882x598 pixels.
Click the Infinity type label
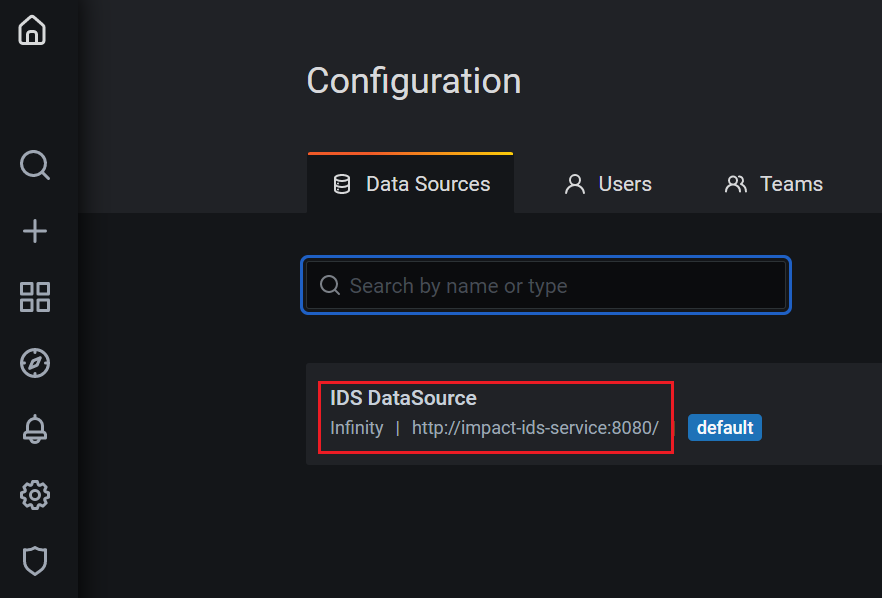pos(356,428)
